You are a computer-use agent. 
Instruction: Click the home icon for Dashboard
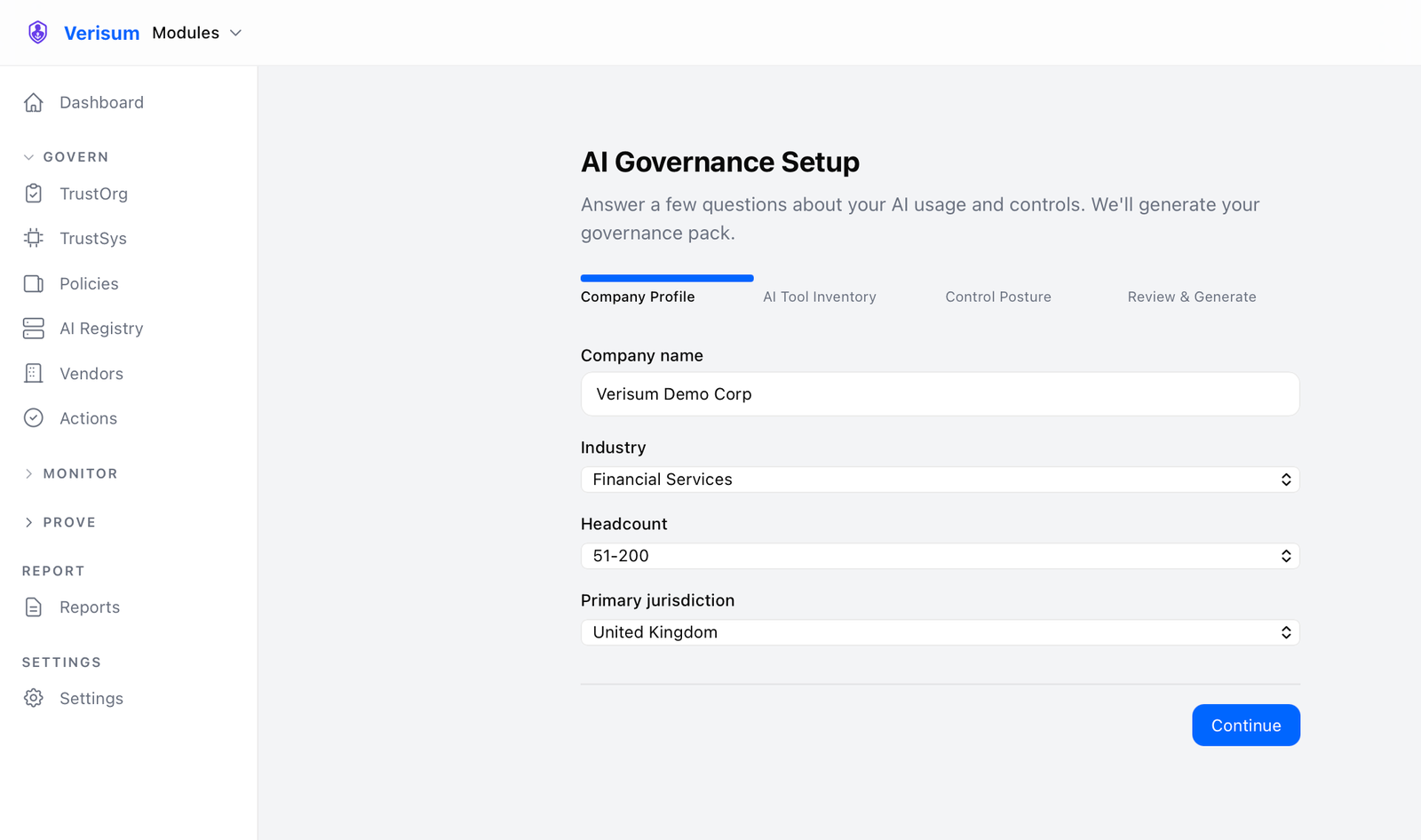(x=33, y=102)
